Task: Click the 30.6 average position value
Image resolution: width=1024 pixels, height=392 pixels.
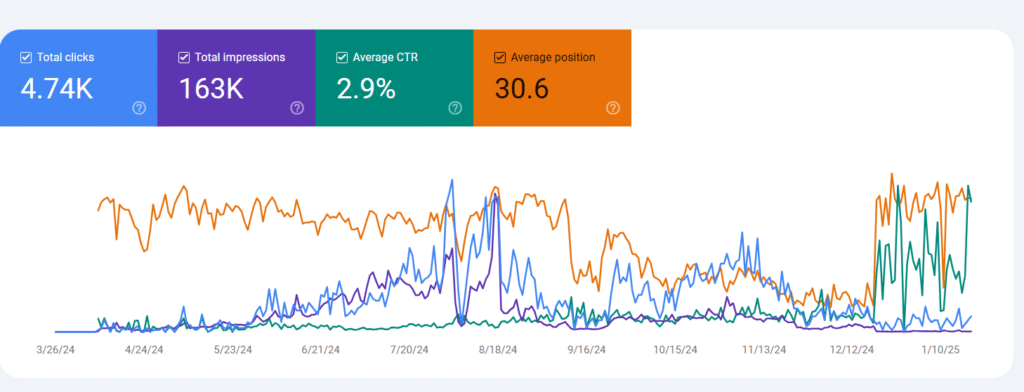Action: pos(522,89)
